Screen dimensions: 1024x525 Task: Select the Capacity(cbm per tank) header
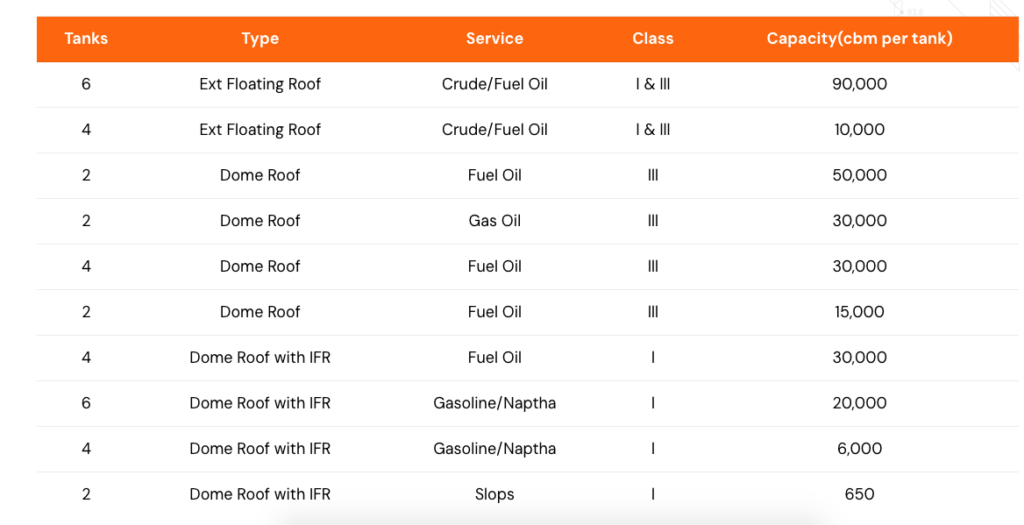(859, 39)
